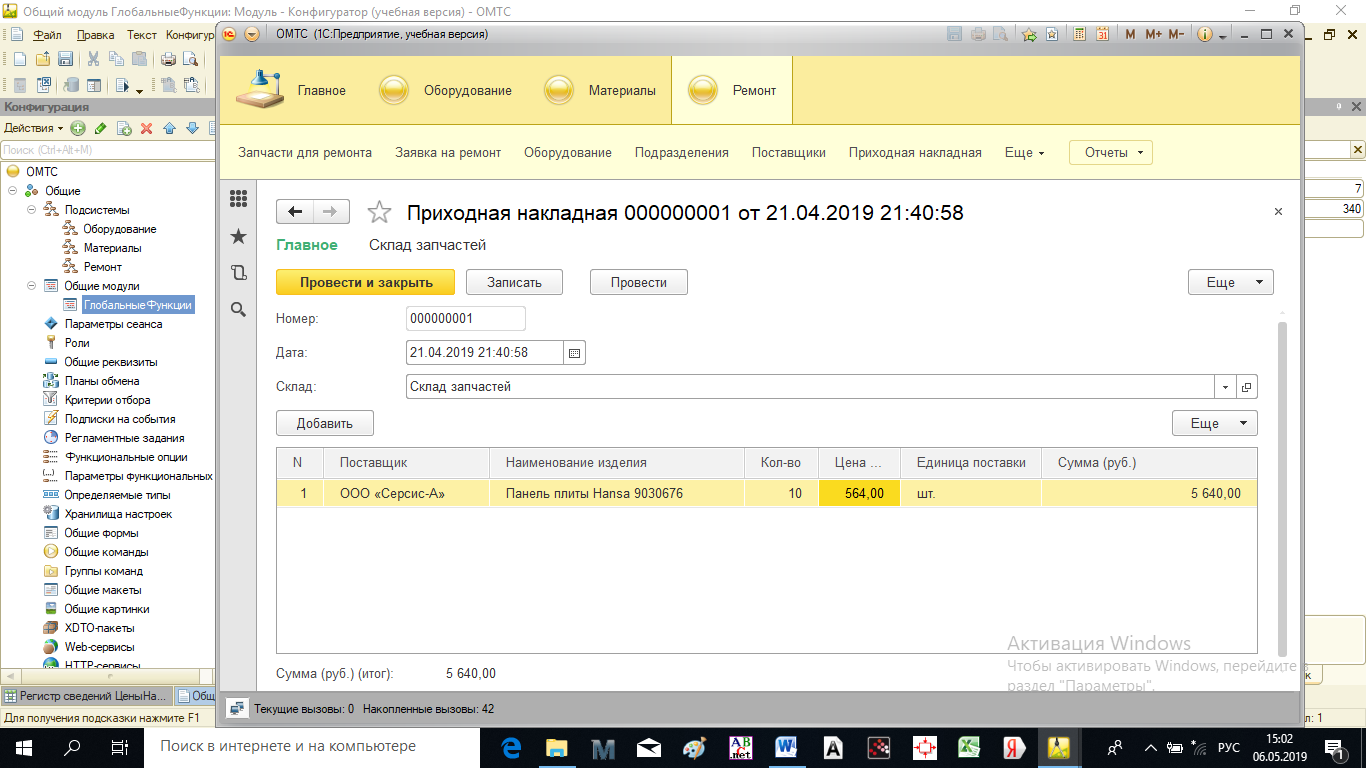This screenshot has height=768, width=1366.
Task: Open the Запчасти для ремонта link
Action: coord(305,153)
